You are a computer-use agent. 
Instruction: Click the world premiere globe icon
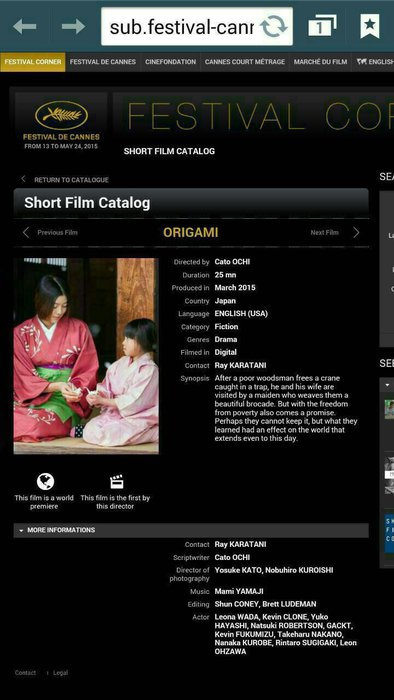pos(45,482)
